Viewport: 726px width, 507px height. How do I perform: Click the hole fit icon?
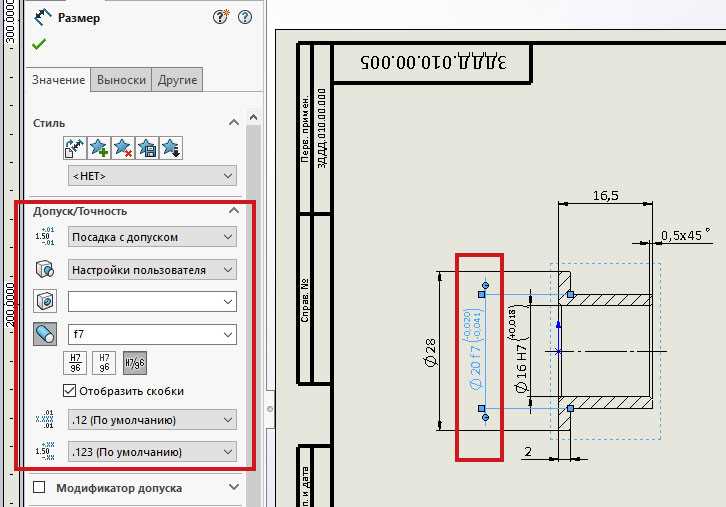tap(45, 301)
